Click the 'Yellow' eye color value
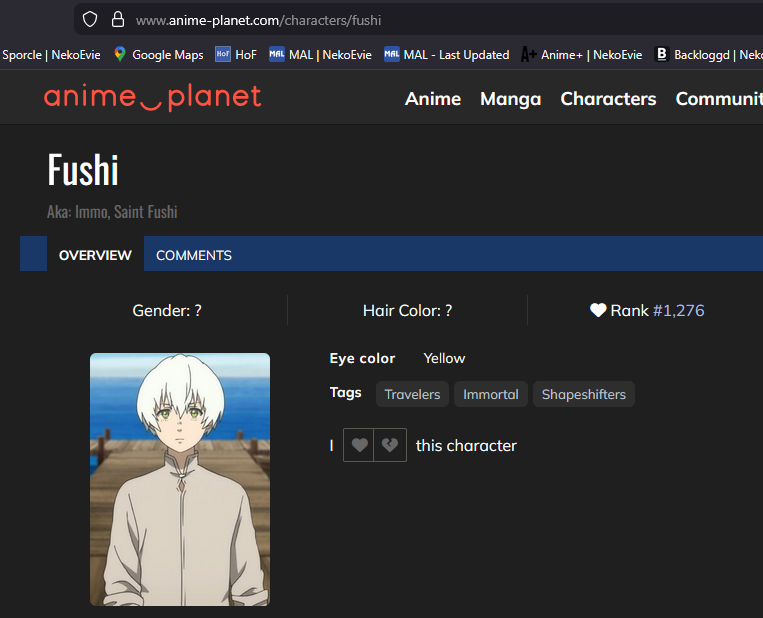 444,358
